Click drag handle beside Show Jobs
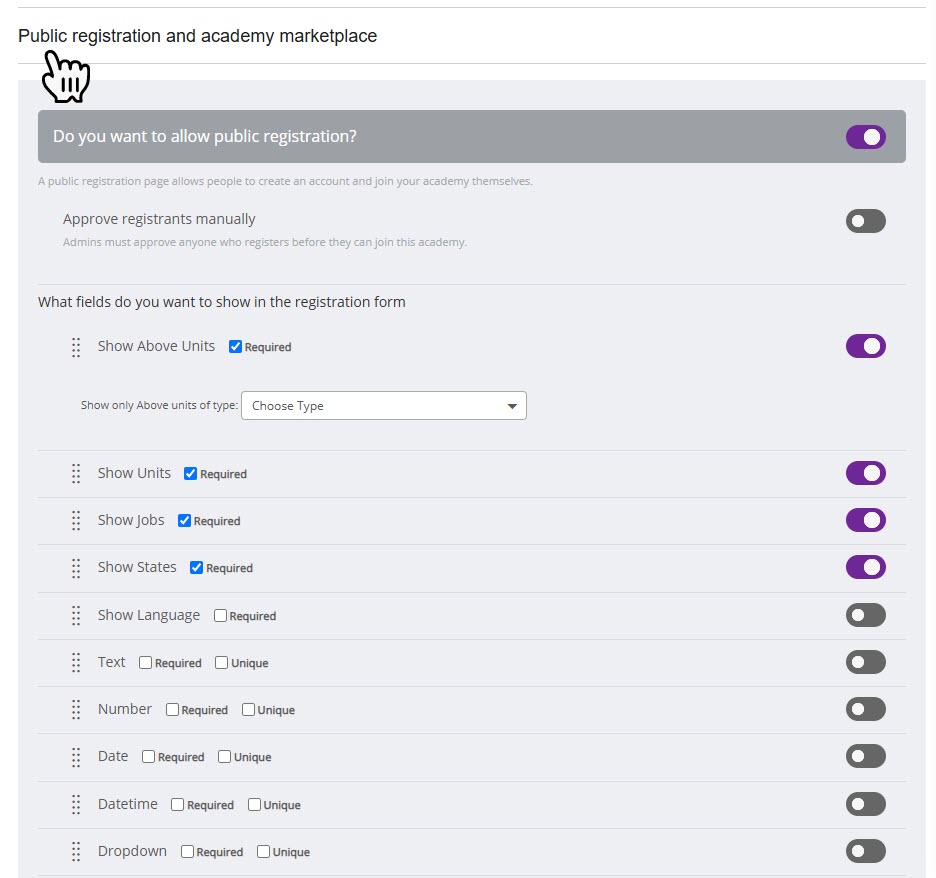Image resolution: width=936 pixels, height=878 pixels. [x=76, y=521]
